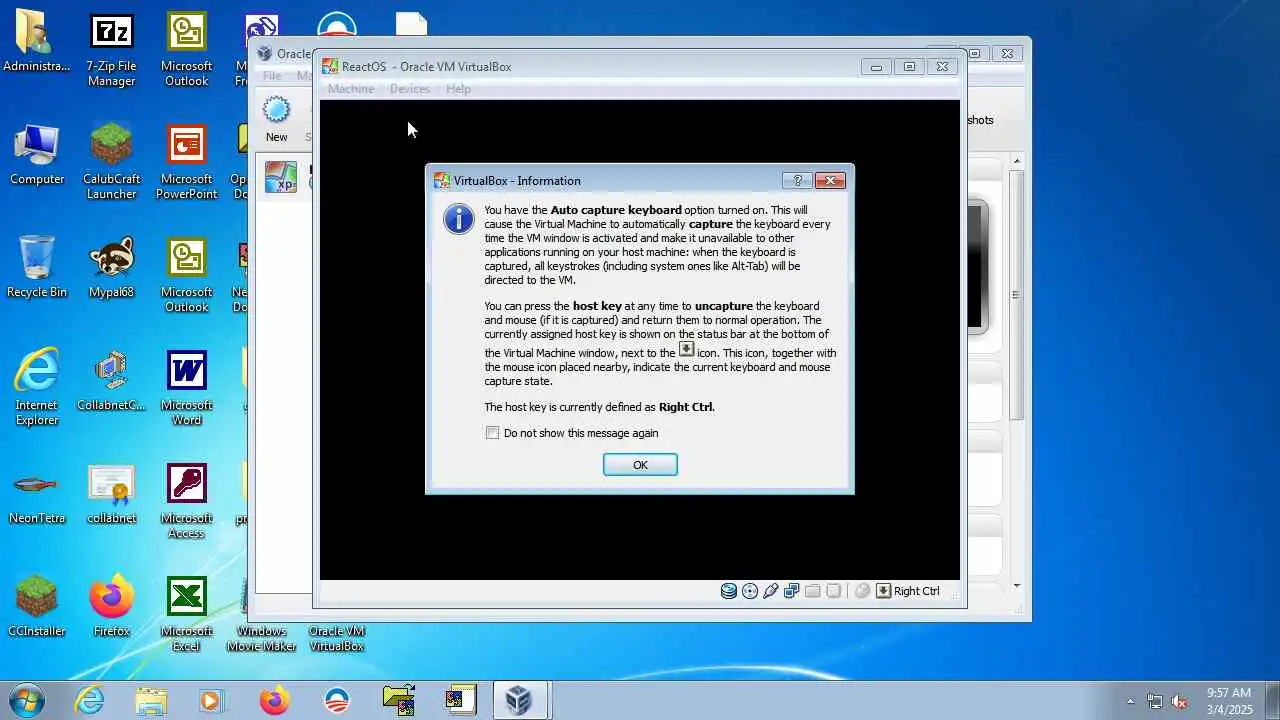
Task: Open the Help menu in ReactOS window
Action: point(458,89)
